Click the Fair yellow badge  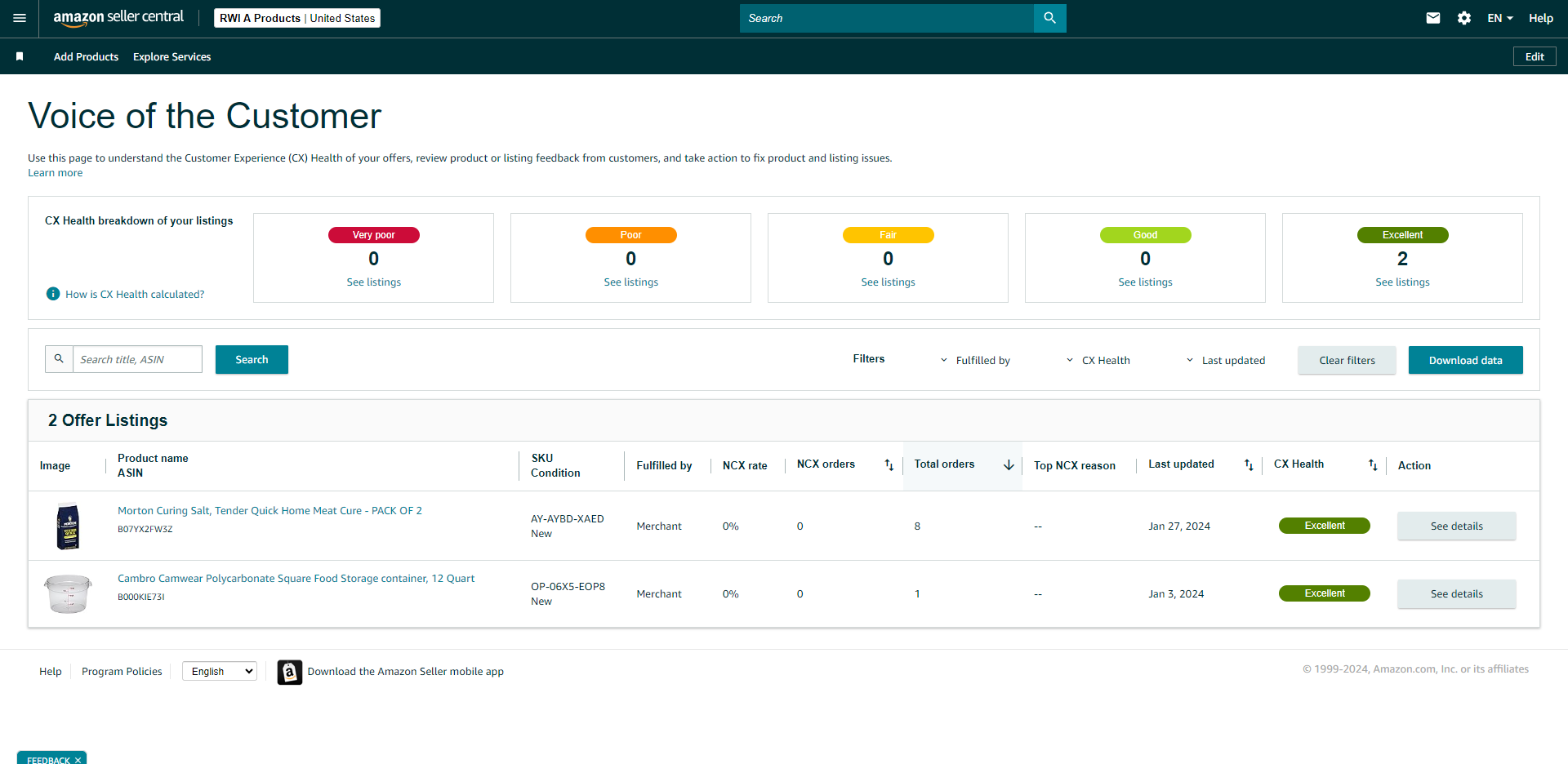[888, 235]
